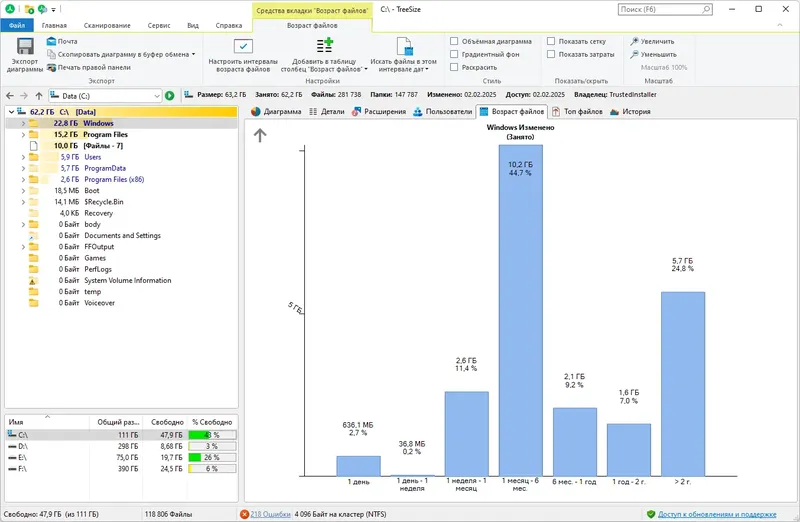Click Добавить в таблицу столбец icon

point(324,45)
